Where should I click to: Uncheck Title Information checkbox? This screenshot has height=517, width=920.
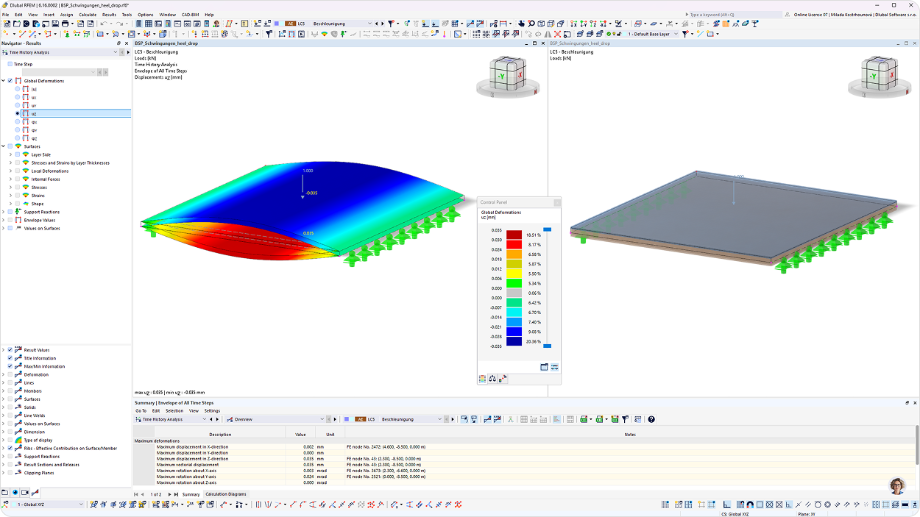[x=10, y=358]
